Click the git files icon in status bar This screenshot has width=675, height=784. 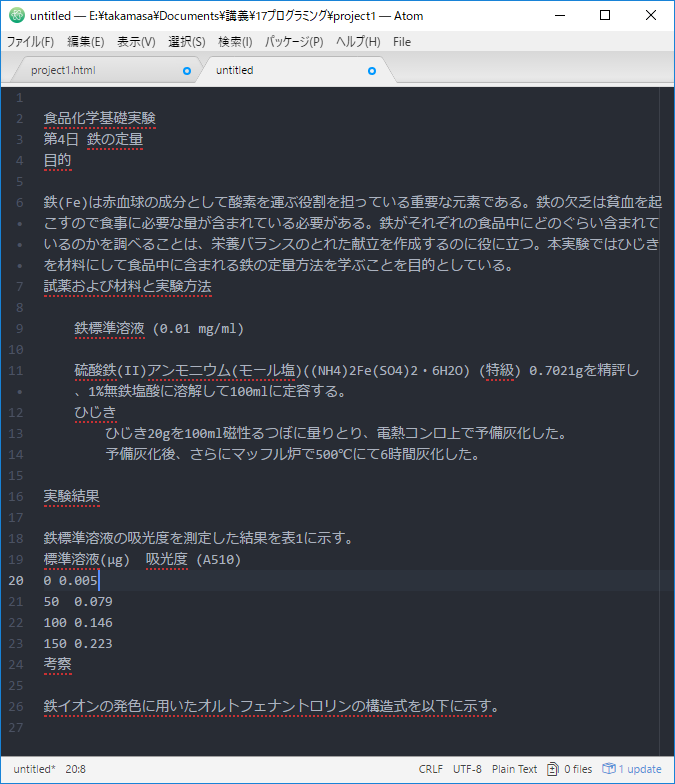click(553, 769)
